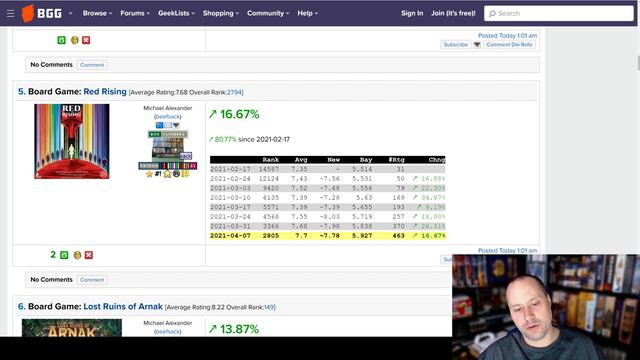Click Bay value 5.927 in highlighted row
640x360 pixels.
tap(362, 236)
